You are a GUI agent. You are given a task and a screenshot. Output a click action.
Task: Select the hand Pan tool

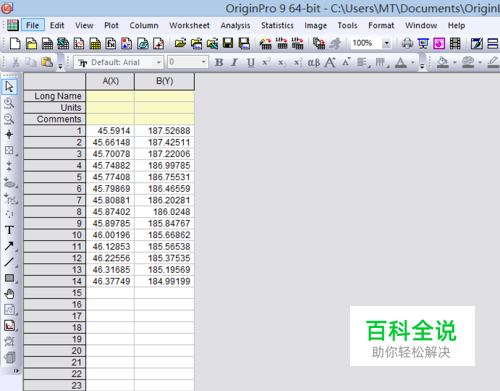9,294
